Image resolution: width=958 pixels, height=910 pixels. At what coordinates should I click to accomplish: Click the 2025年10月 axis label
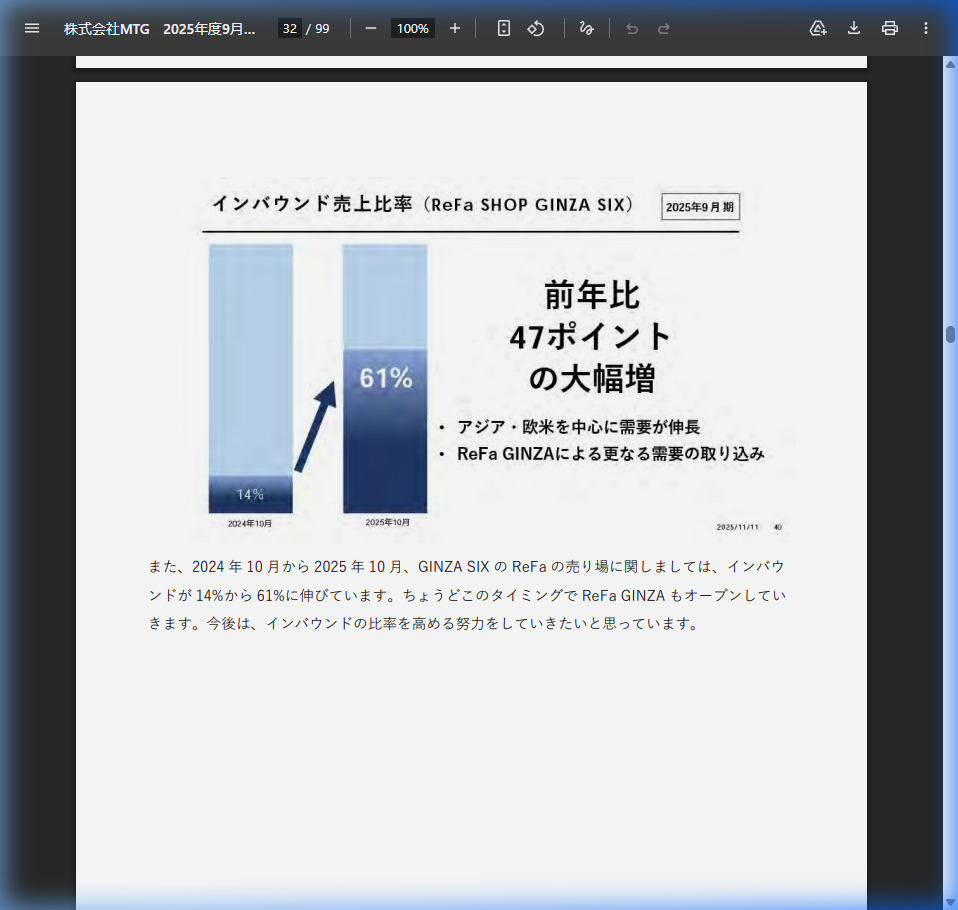point(387,523)
